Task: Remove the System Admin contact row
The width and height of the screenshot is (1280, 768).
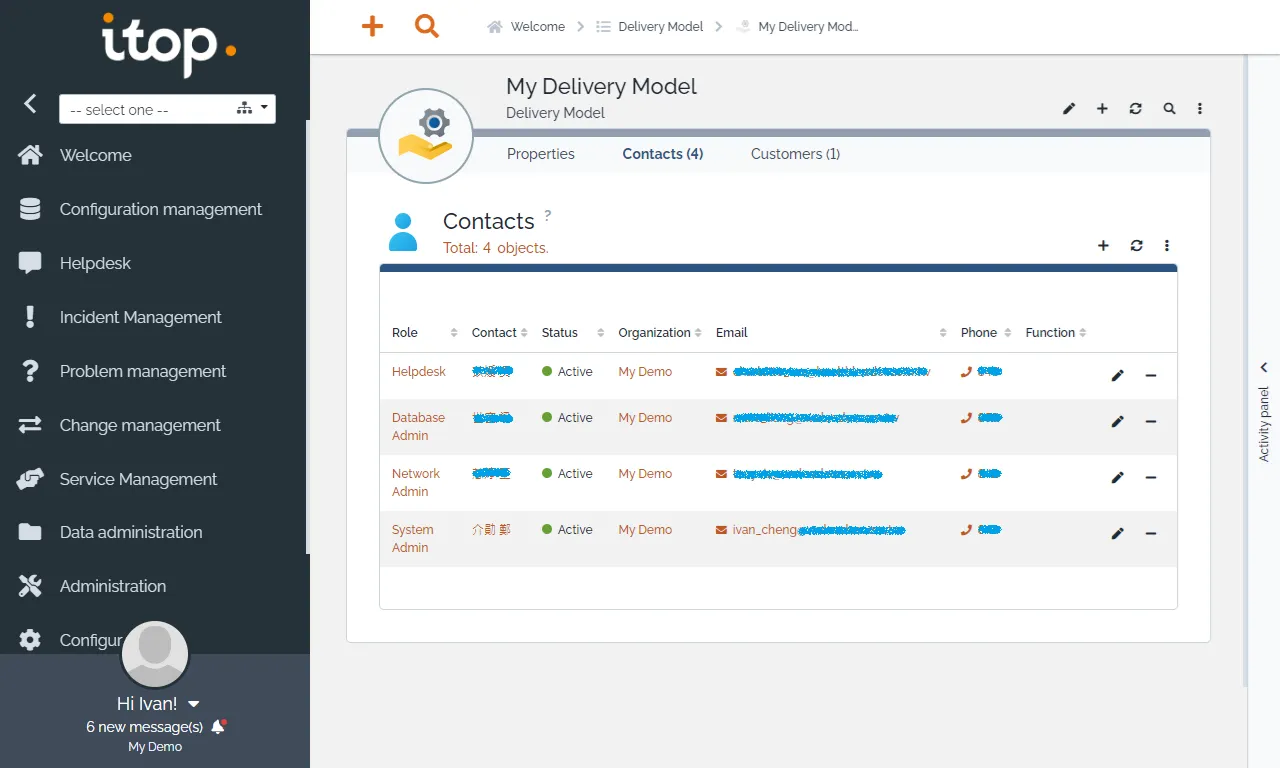Action: [x=1151, y=533]
